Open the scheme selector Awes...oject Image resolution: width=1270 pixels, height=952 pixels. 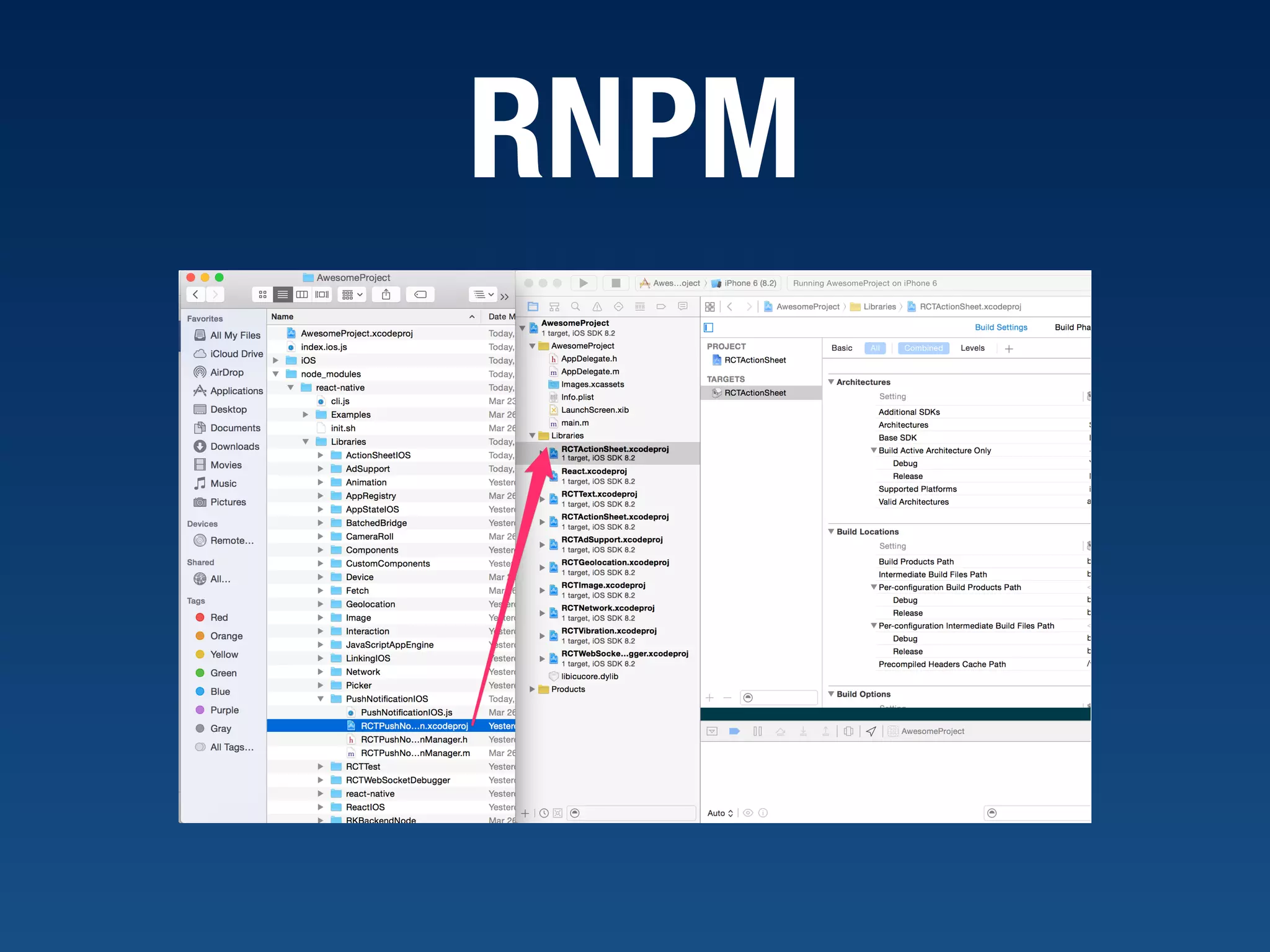670,283
